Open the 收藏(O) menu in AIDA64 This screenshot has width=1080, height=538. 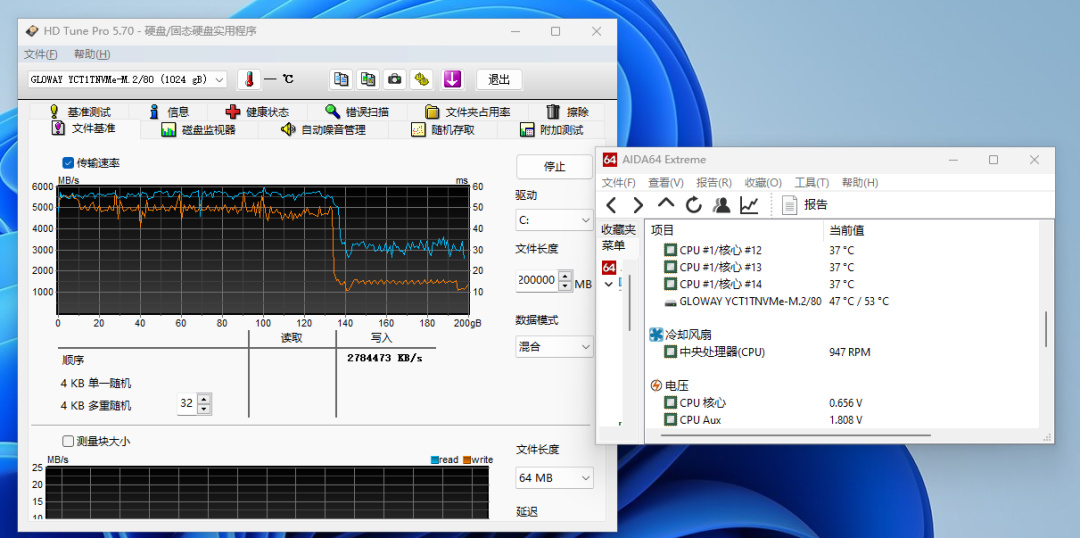pos(763,183)
